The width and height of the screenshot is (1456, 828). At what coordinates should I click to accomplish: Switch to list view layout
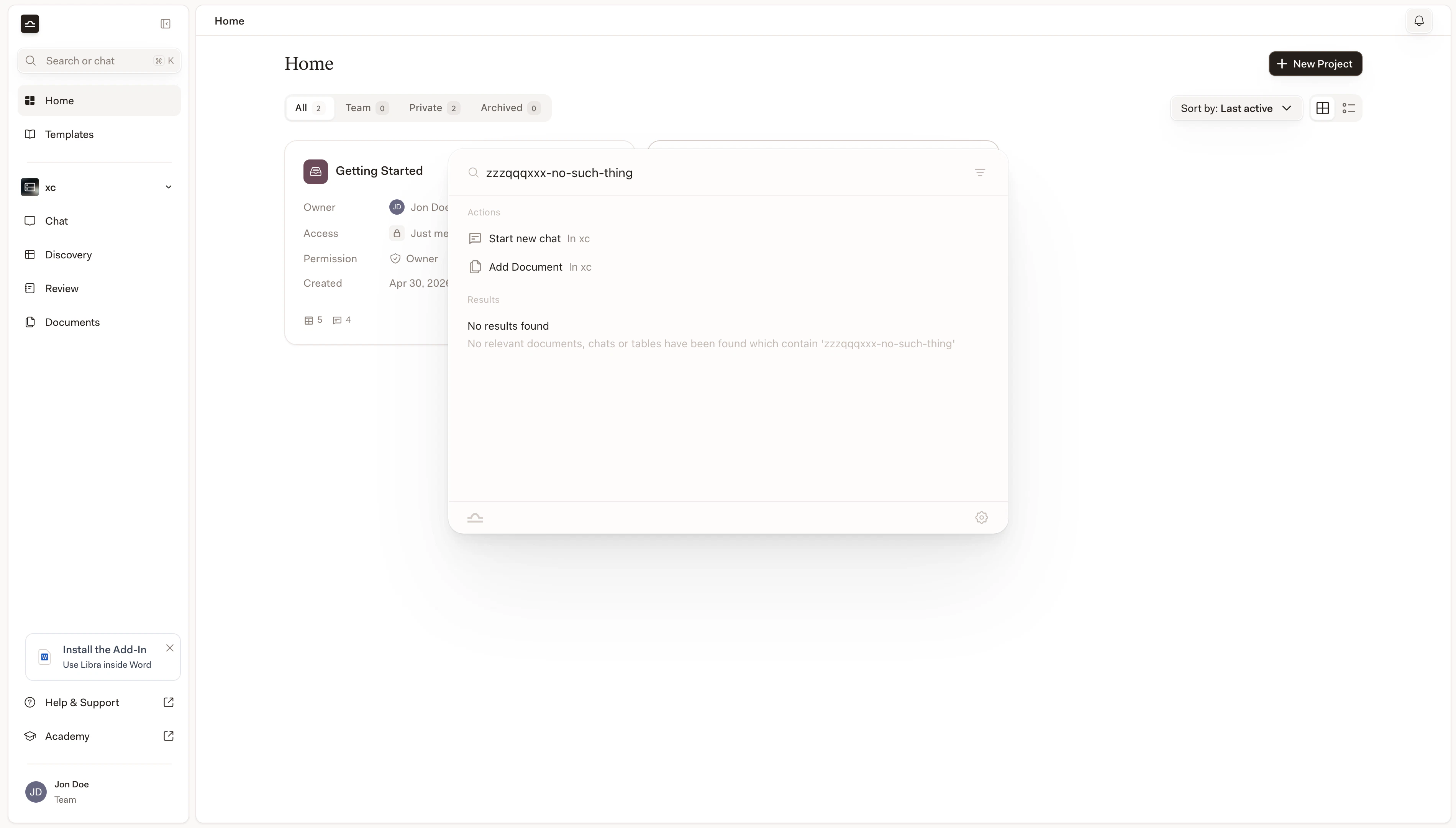(1349, 108)
